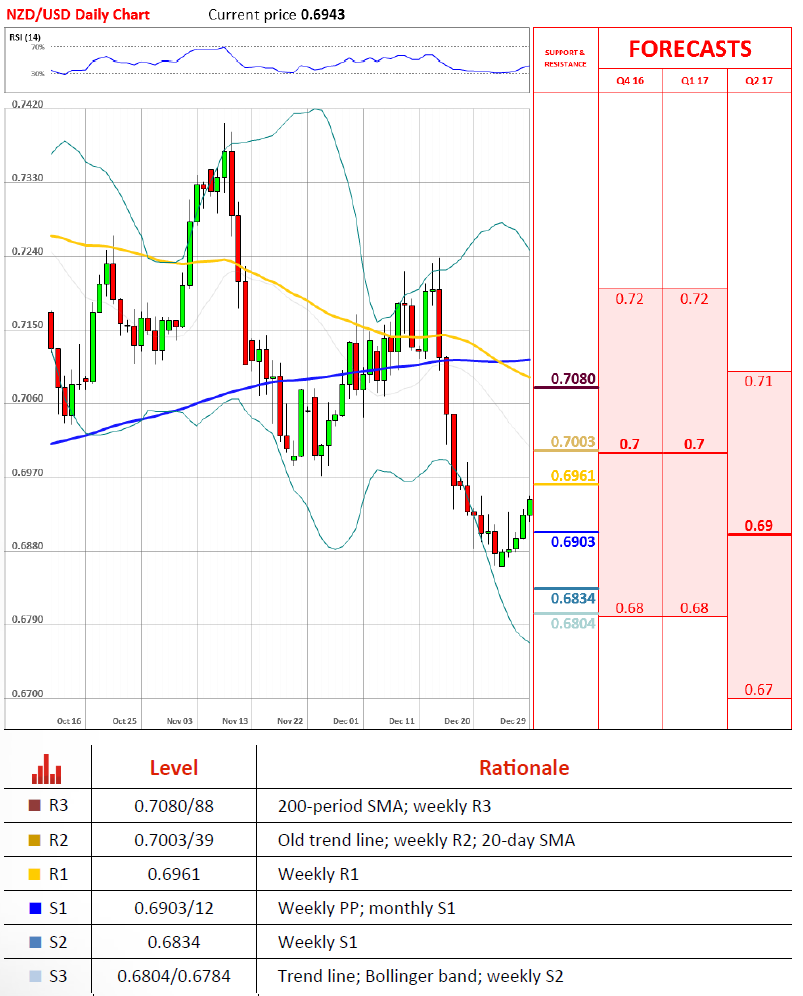Click the 0.6834 support level label
The height and width of the screenshot is (996, 803).
pos(573,598)
